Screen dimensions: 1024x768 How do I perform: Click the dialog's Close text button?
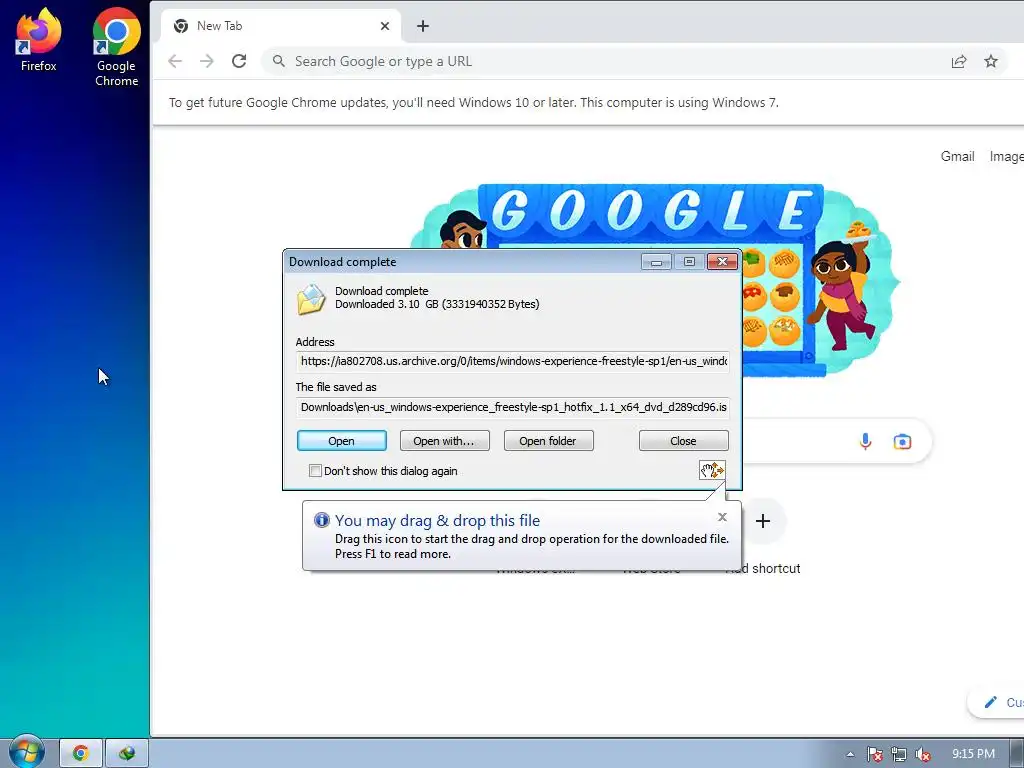683,441
